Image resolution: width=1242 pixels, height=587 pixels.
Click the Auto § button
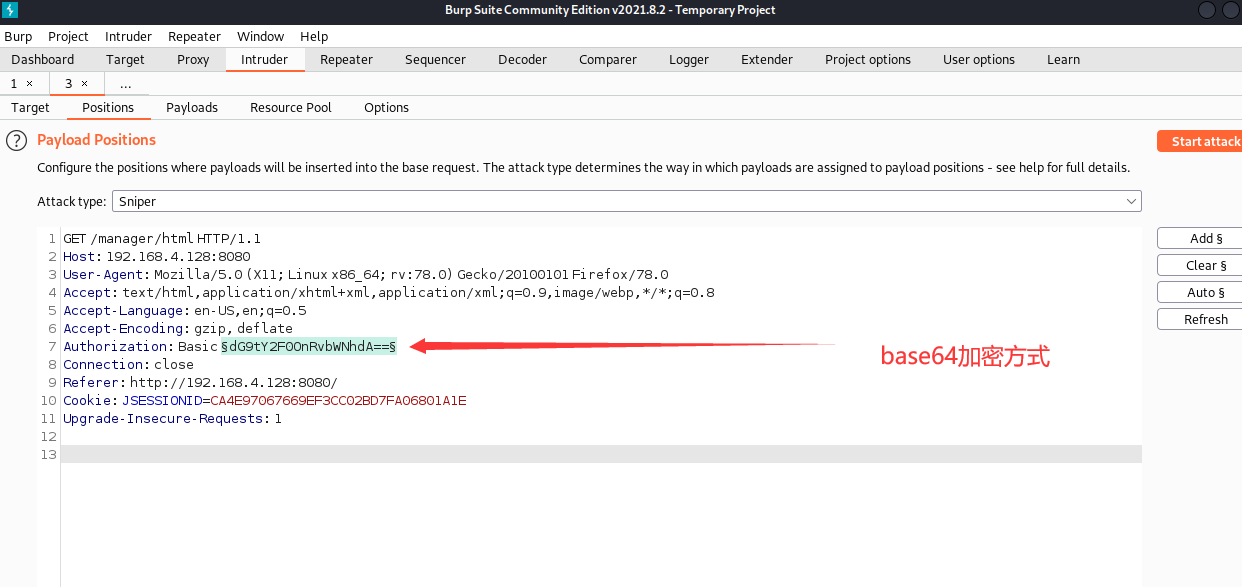[x=1200, y=292]
